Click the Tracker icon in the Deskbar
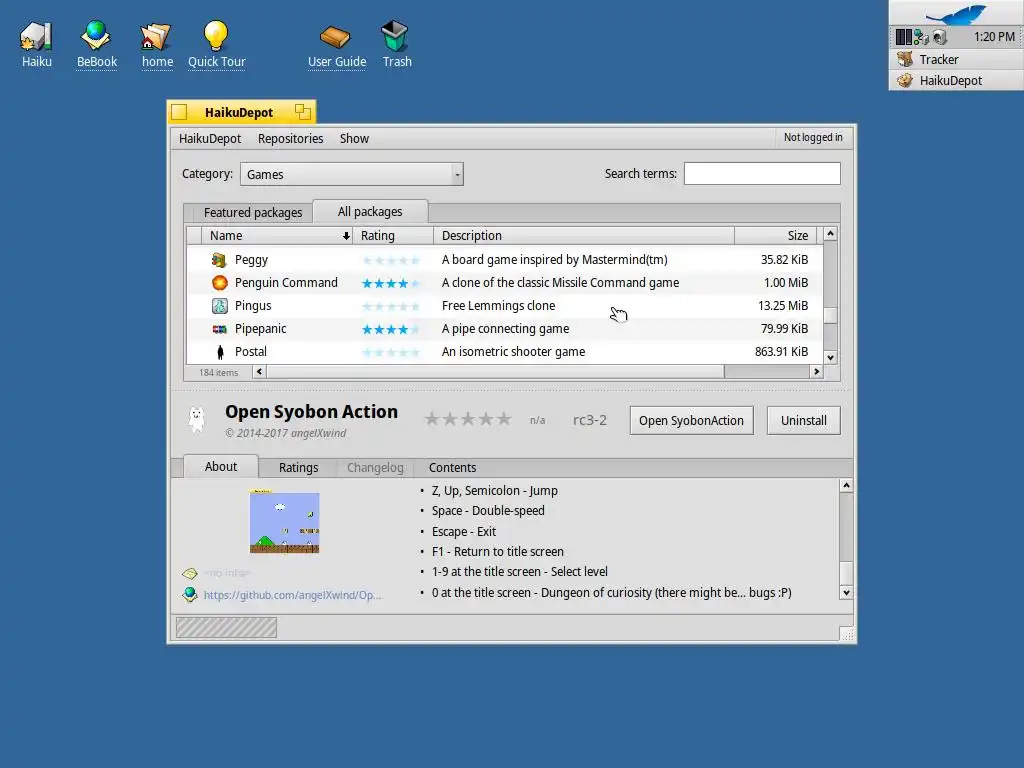This screenshot has height=768, width=1024. point(904,59)
